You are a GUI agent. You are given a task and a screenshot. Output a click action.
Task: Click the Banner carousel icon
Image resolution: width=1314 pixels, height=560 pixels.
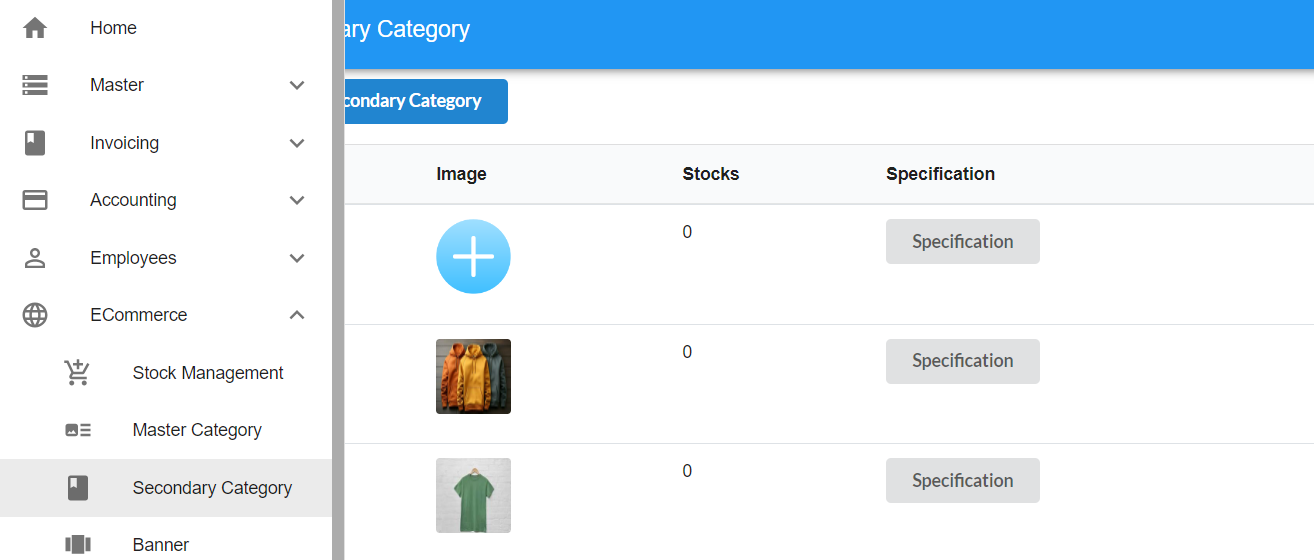point(77,545)
